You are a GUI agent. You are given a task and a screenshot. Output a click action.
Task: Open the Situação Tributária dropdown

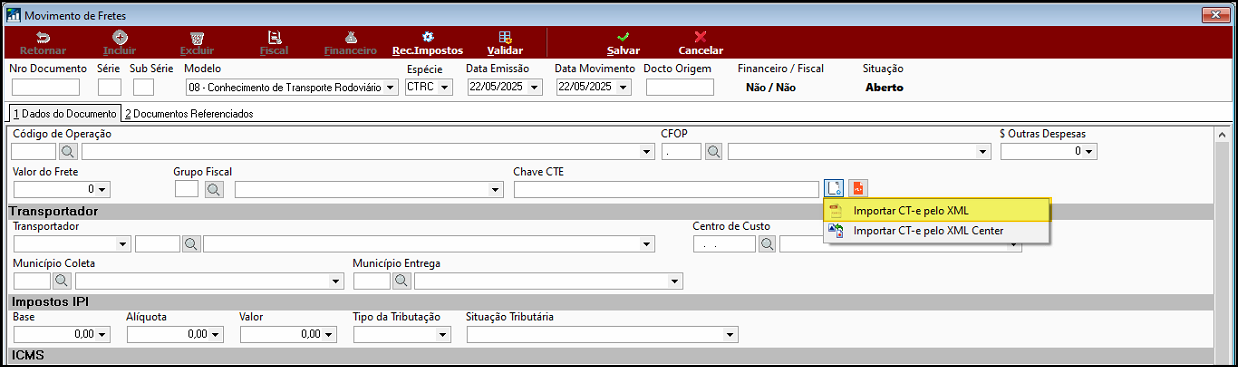pos(730,334)
